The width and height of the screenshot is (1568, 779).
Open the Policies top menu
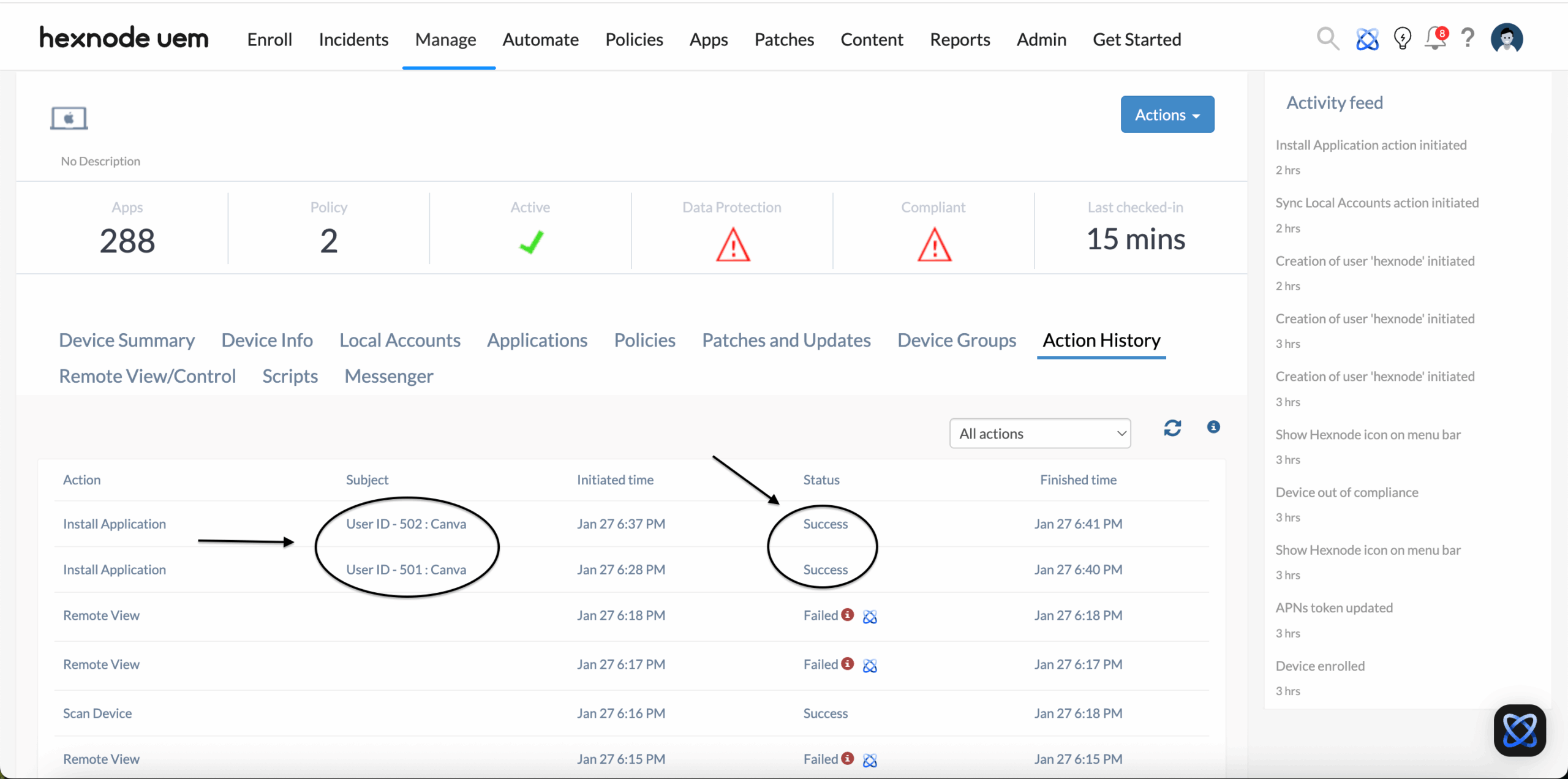click(x=634, y=39)
